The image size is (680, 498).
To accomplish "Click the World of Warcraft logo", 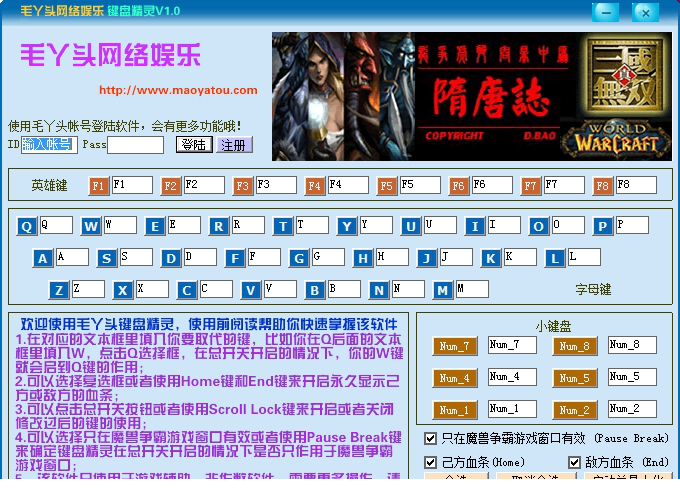I will pyautogui.click(x=616, y=140).
